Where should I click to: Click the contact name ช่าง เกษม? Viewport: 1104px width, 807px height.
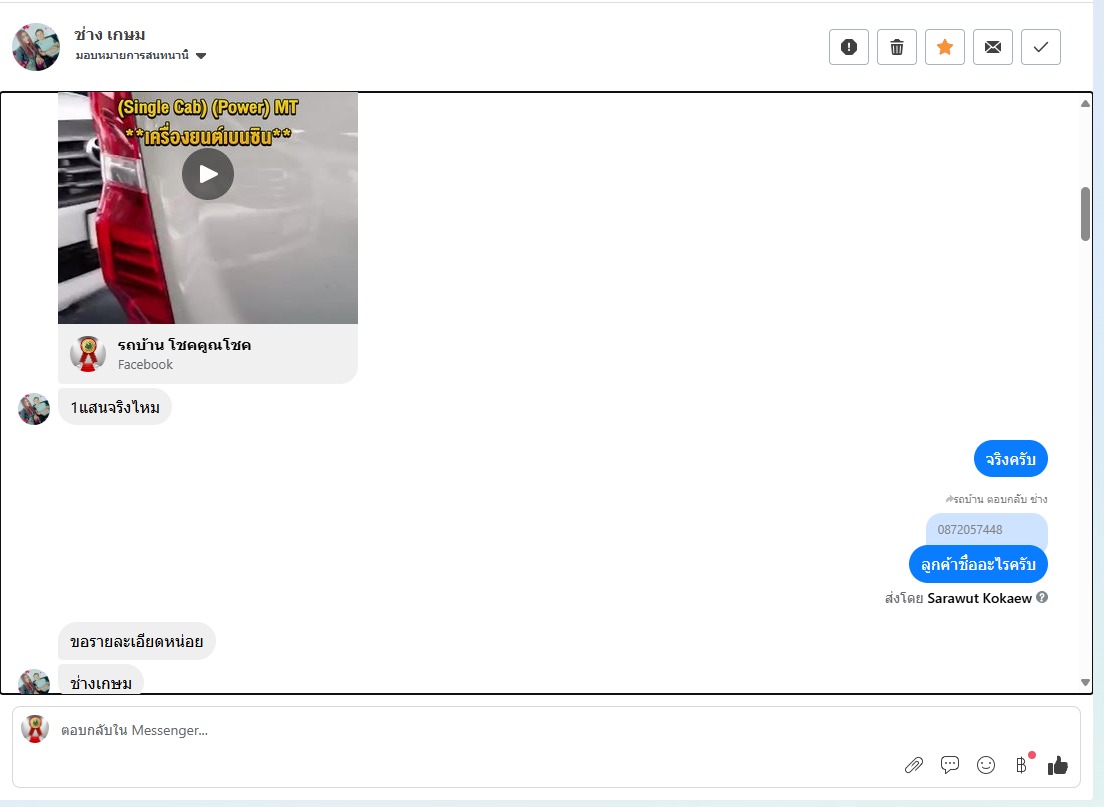(x=110, y=35)
